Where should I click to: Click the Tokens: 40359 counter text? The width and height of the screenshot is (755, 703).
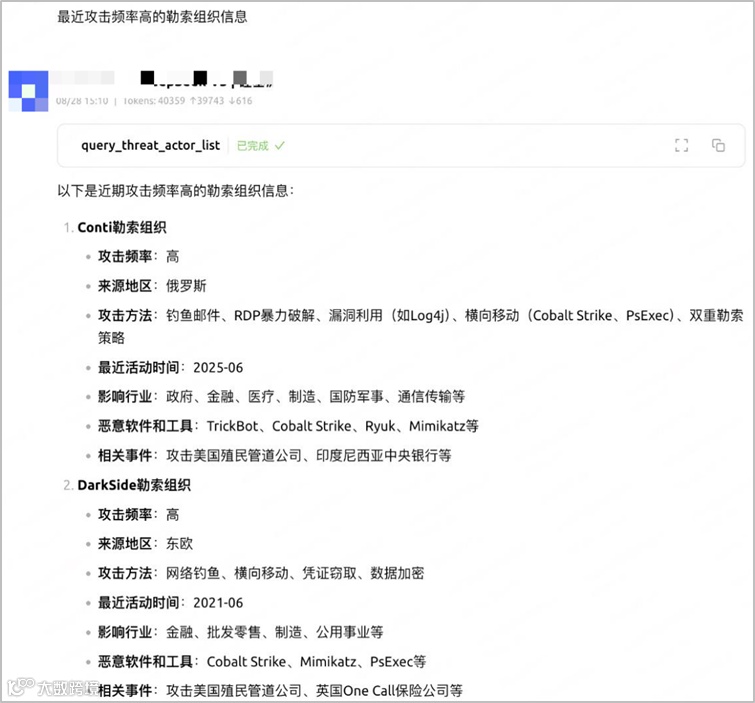point(154,101)
